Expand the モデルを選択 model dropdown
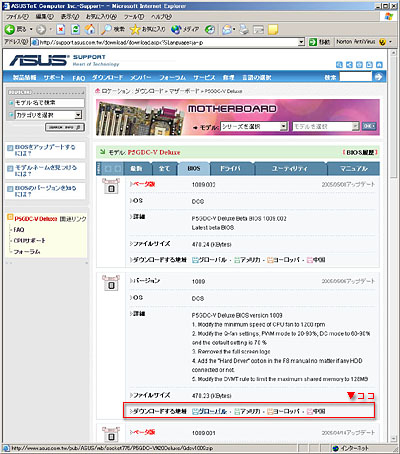 [355, 126]
